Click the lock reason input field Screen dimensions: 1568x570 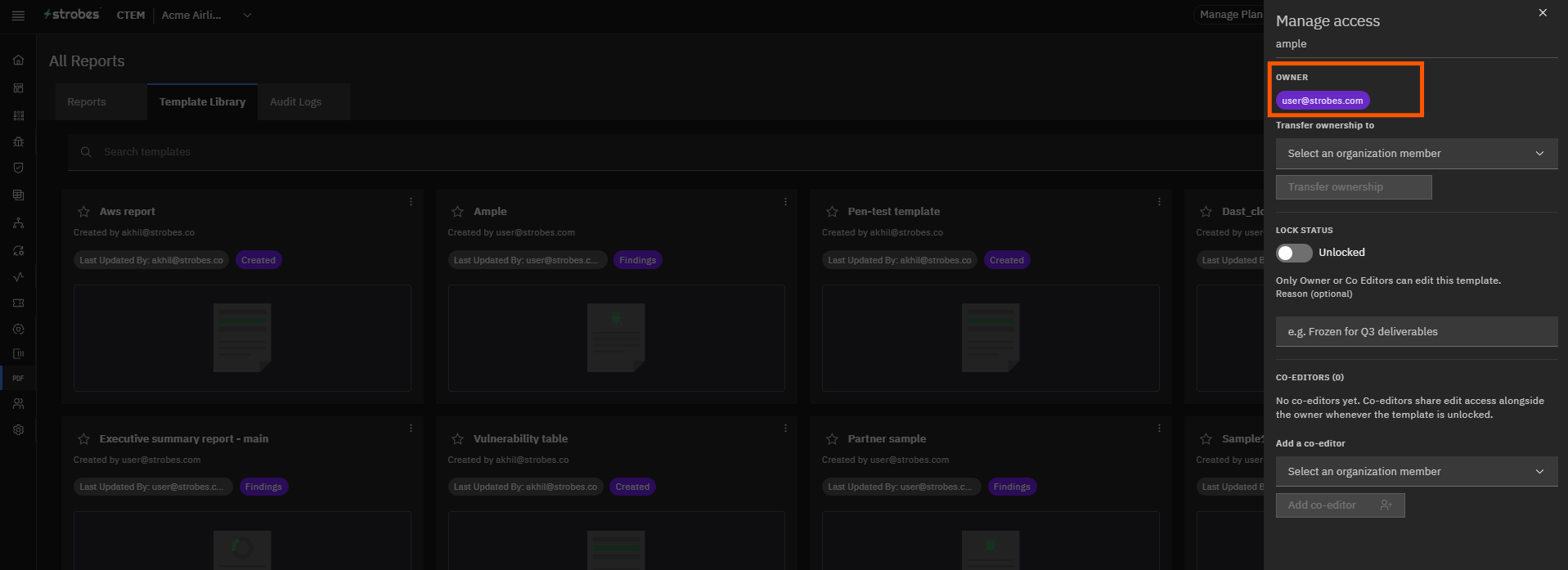click(x=1417, y=332)
